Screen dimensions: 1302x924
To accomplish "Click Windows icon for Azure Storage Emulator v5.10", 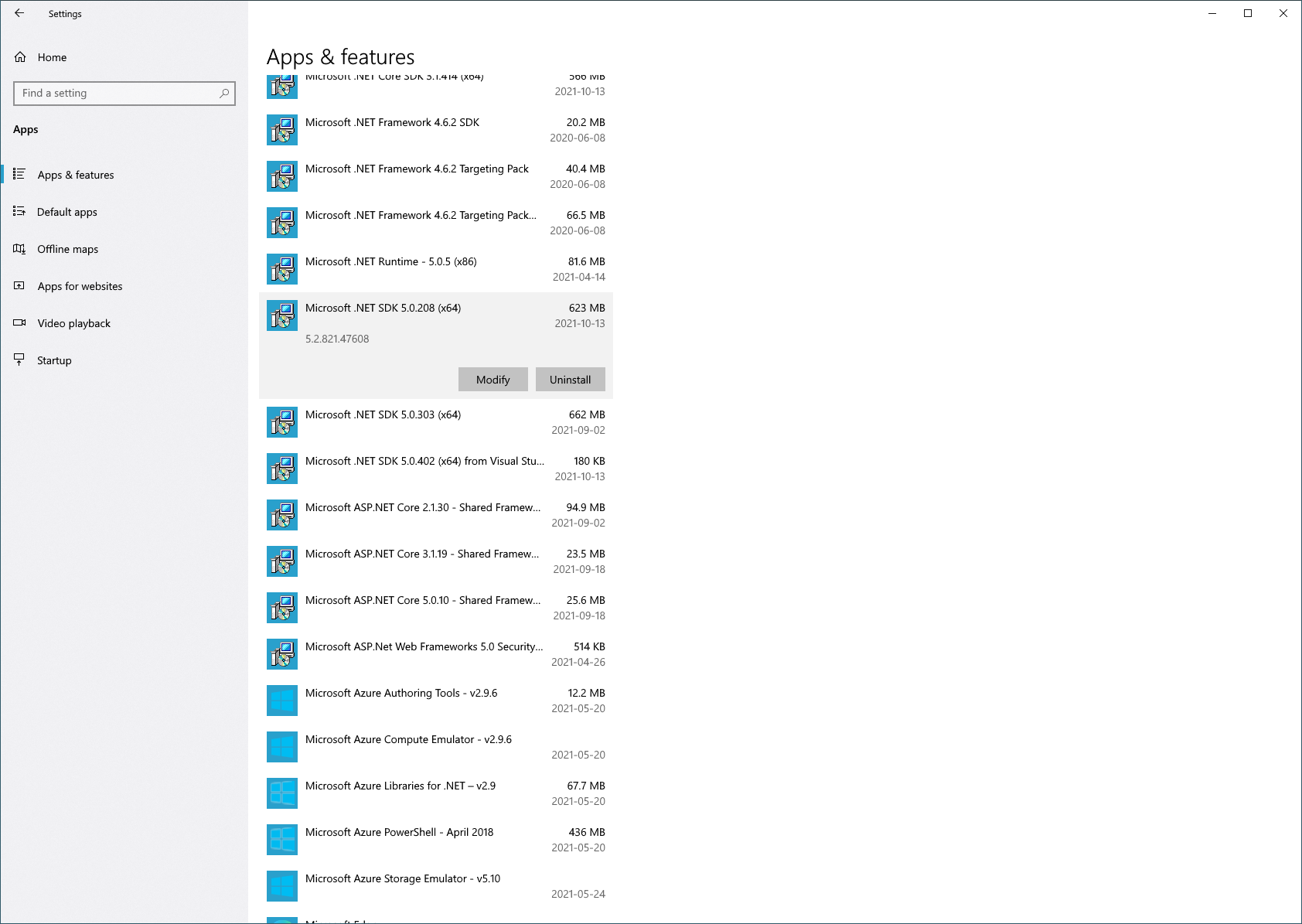I will [282, 886].
